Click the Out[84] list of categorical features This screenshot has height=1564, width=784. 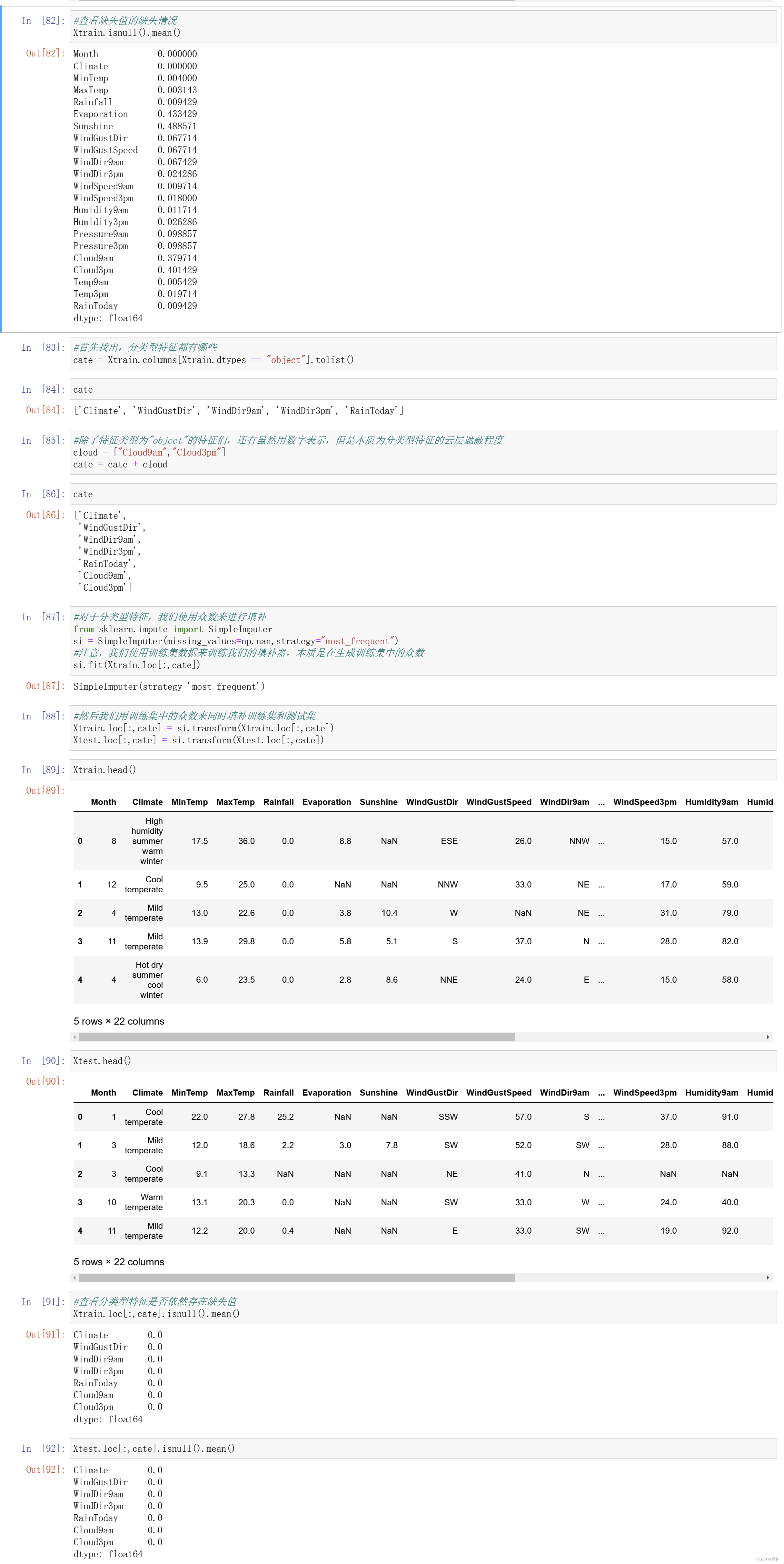[238, 410]
